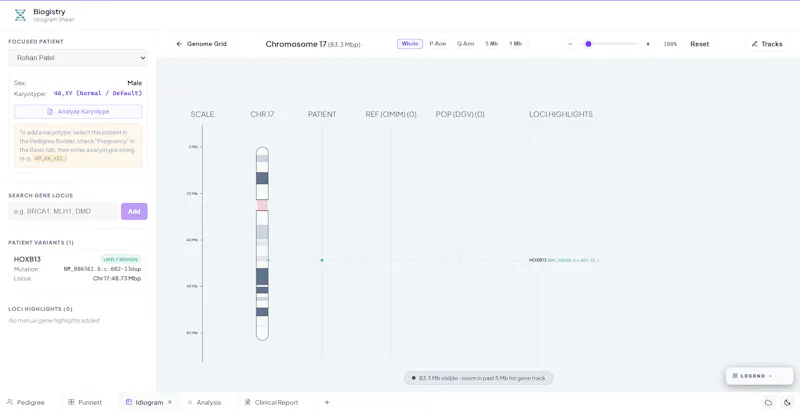Viewport: 800px width, 411px height.
Task: Toggle dark mode moon icon
Action: click(786, 403)
